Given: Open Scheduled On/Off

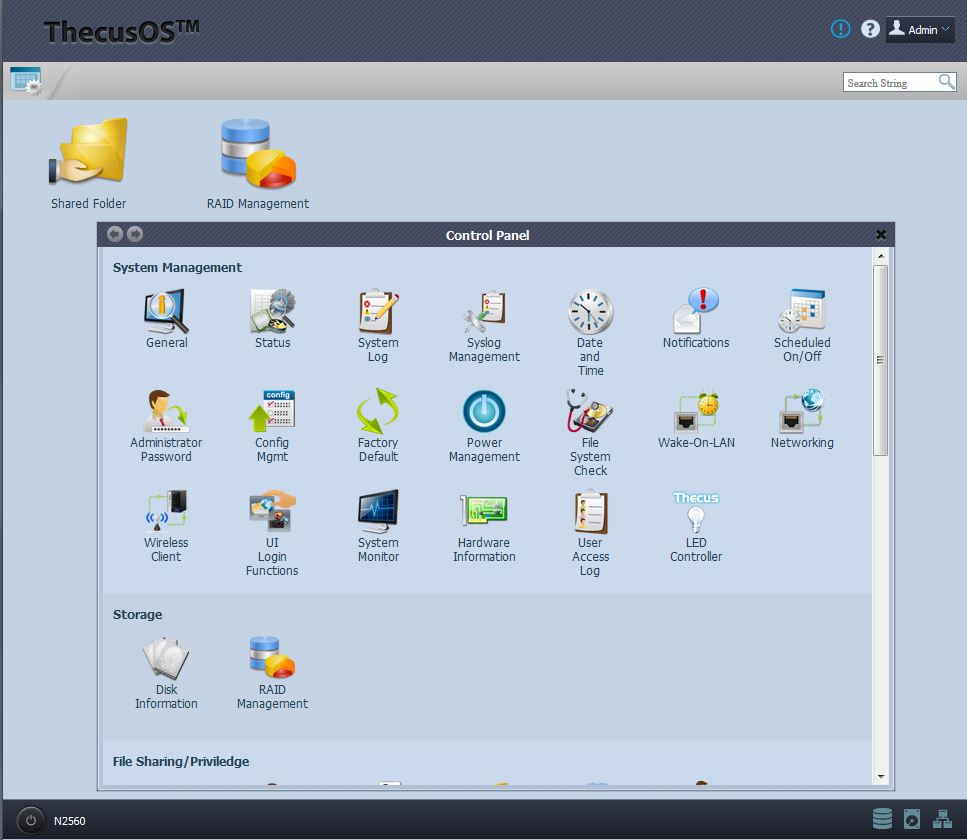Looking at the screenshot, I should coord(802,326).
